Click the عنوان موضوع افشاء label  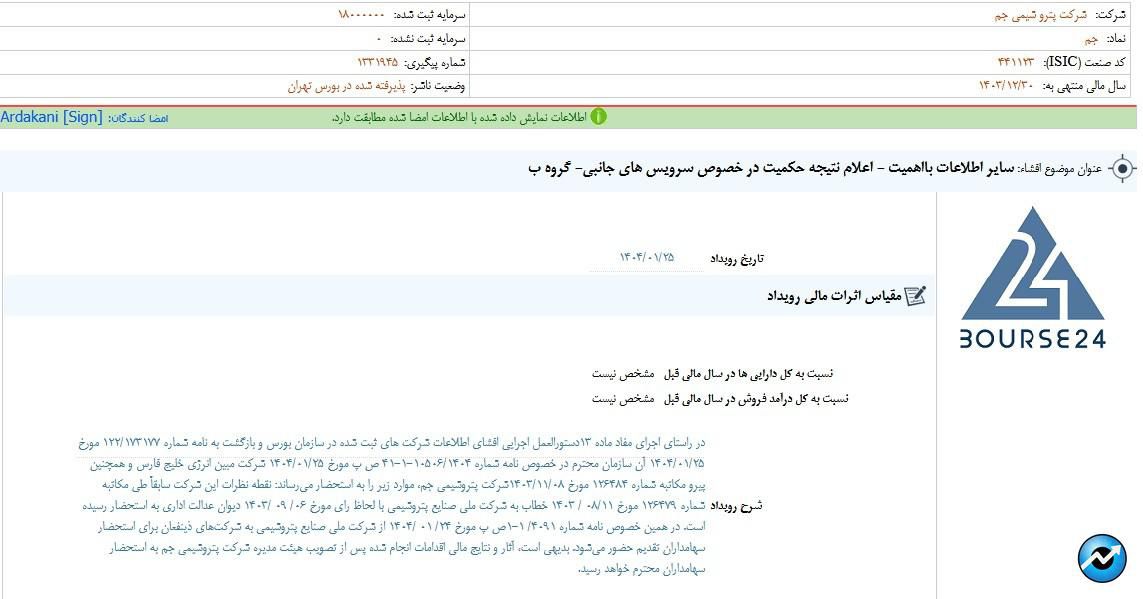(x=1060, y=170)
